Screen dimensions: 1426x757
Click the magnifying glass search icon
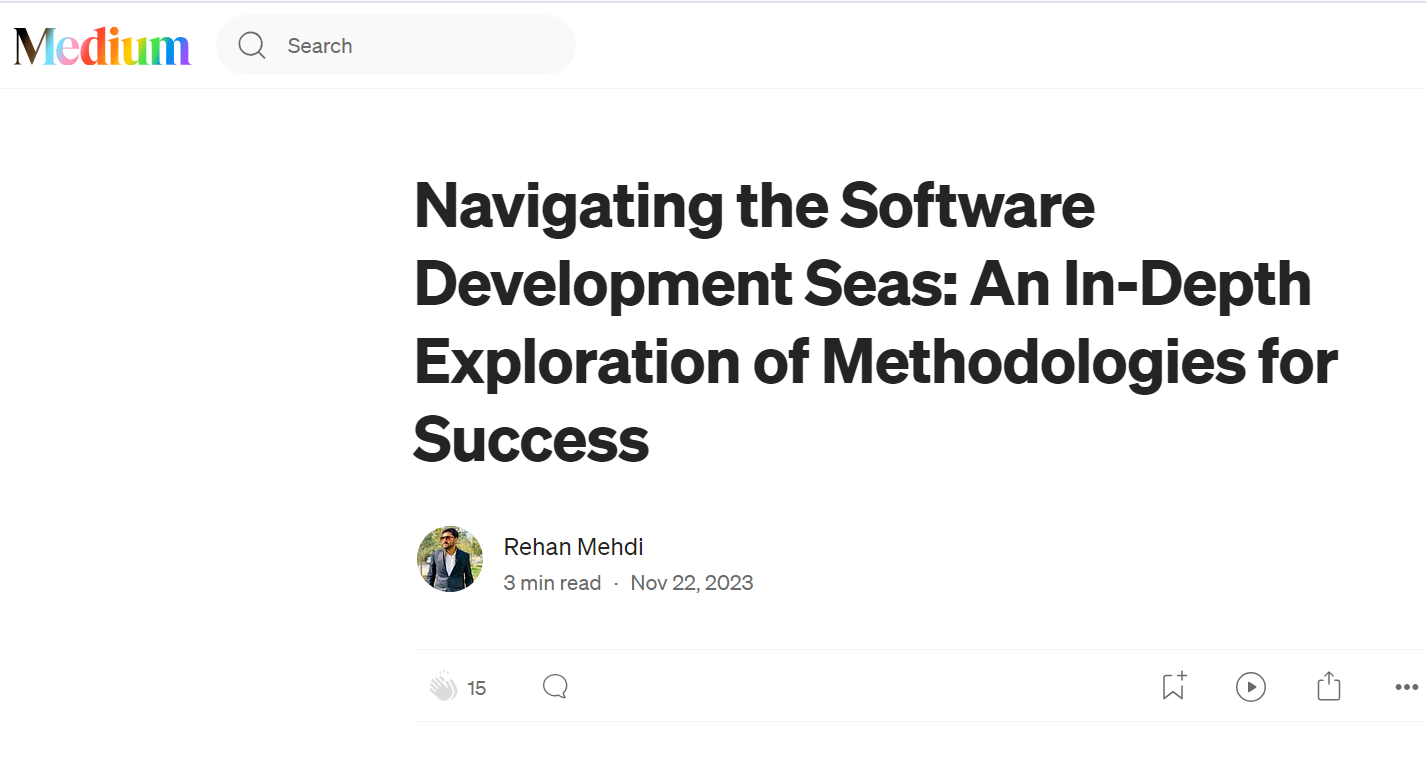pos(252,46)
